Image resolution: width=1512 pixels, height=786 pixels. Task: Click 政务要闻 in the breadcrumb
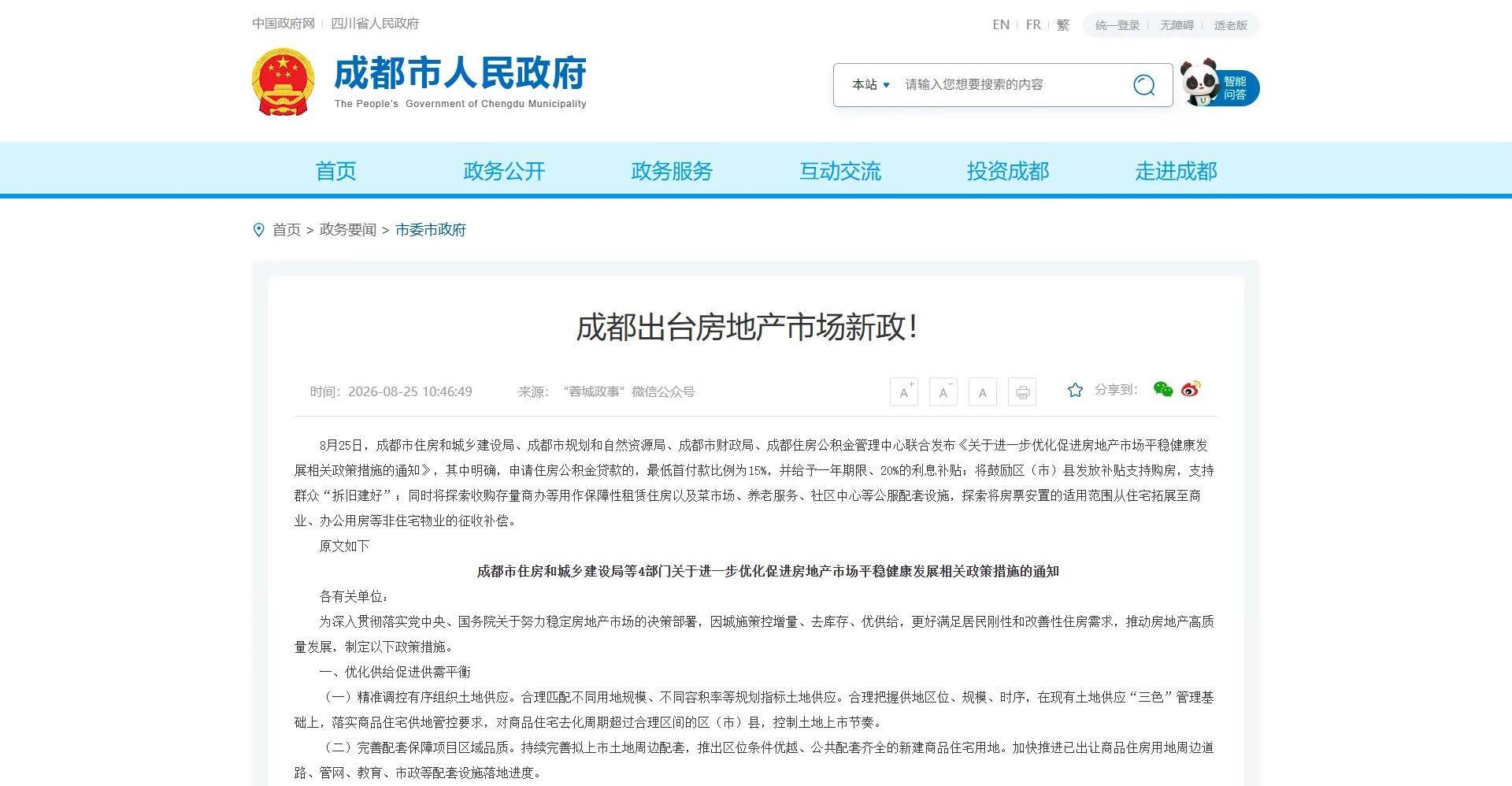point(348,230)
